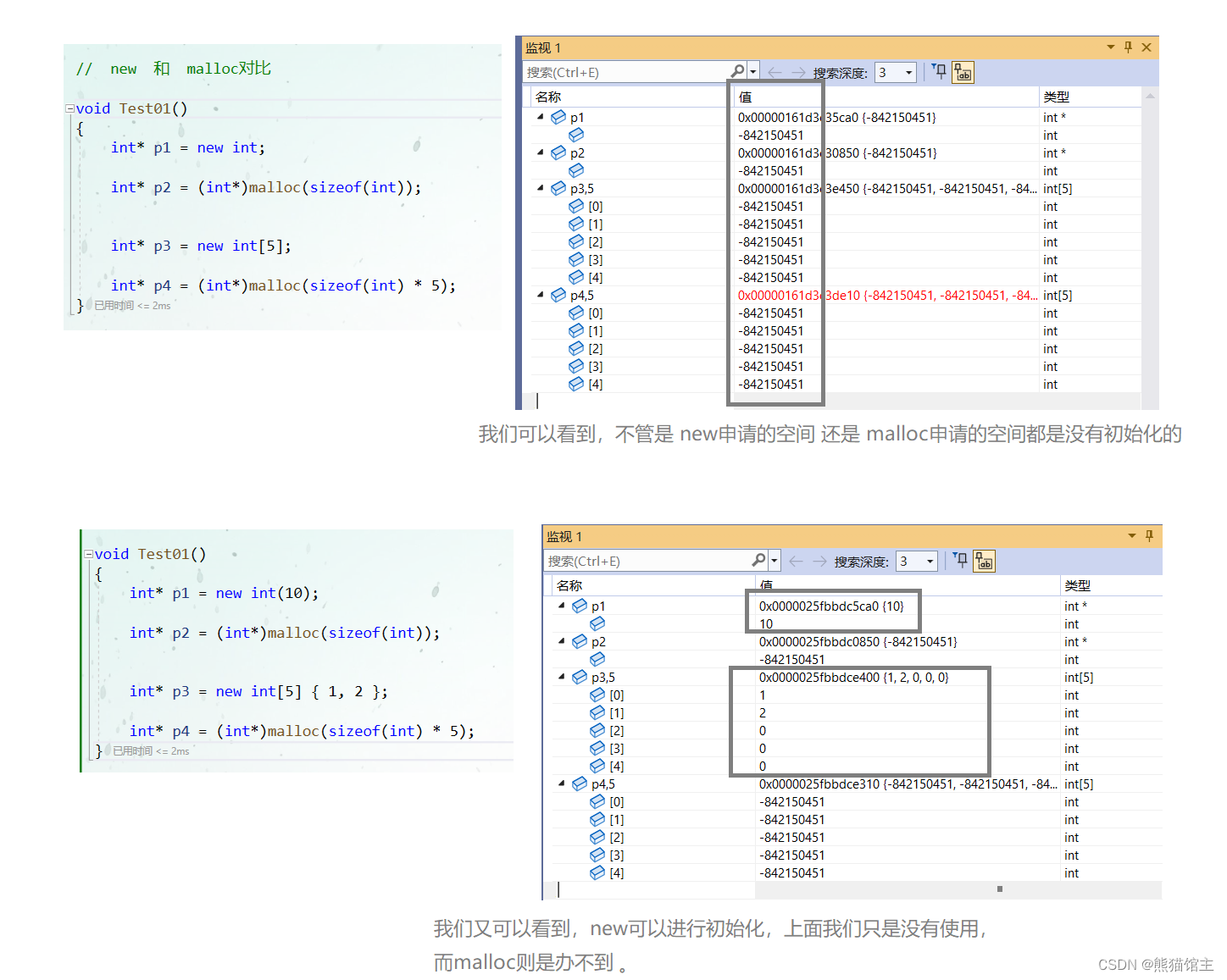Collapse Test01 function in lower code snippet

click(88, 554)
